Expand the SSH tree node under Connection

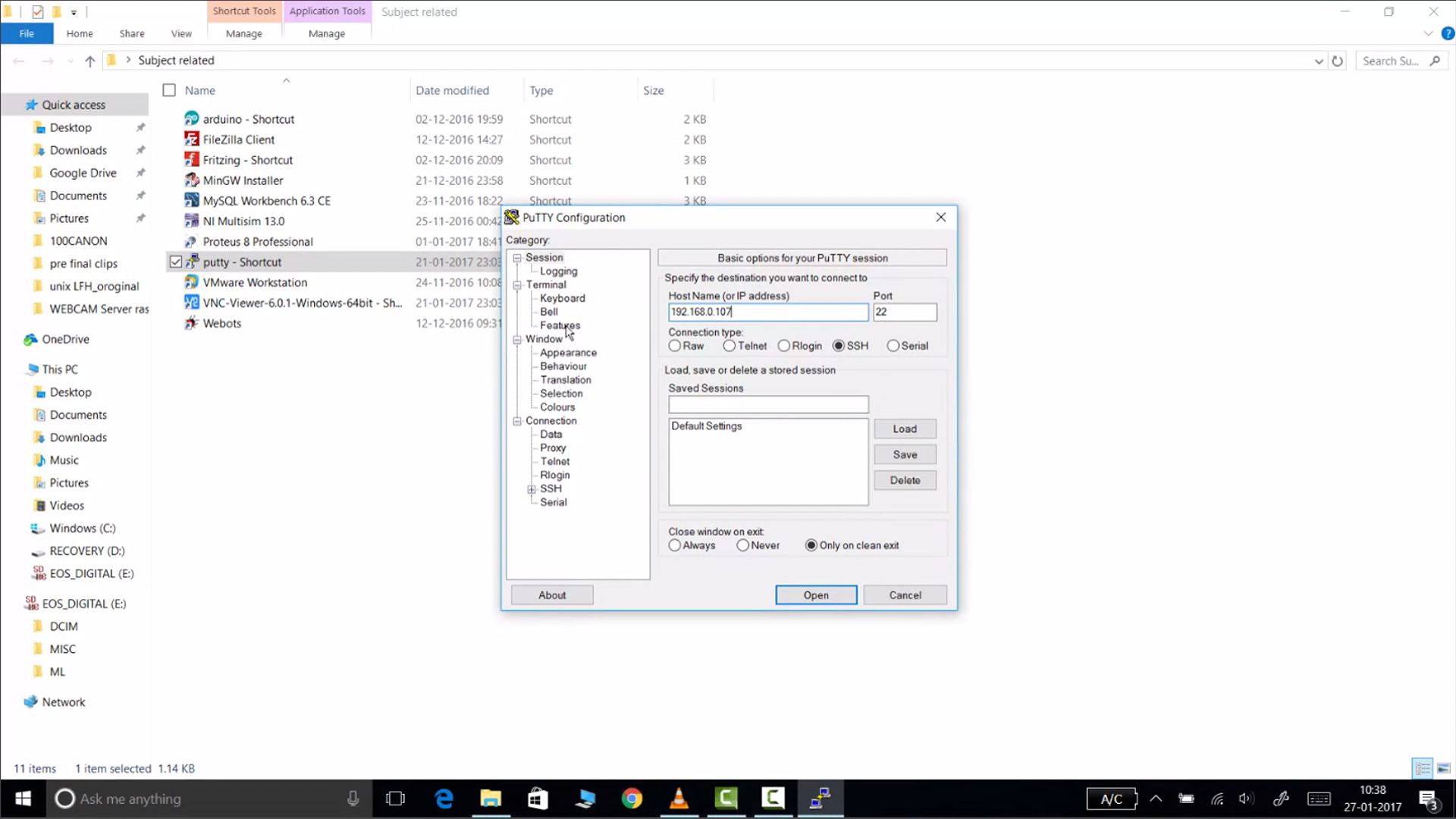531,488
